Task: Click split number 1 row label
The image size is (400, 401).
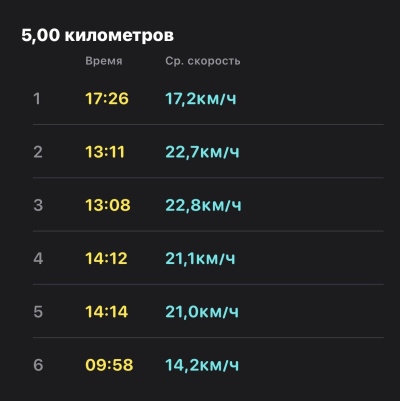Action: click(x=37, y=99)
